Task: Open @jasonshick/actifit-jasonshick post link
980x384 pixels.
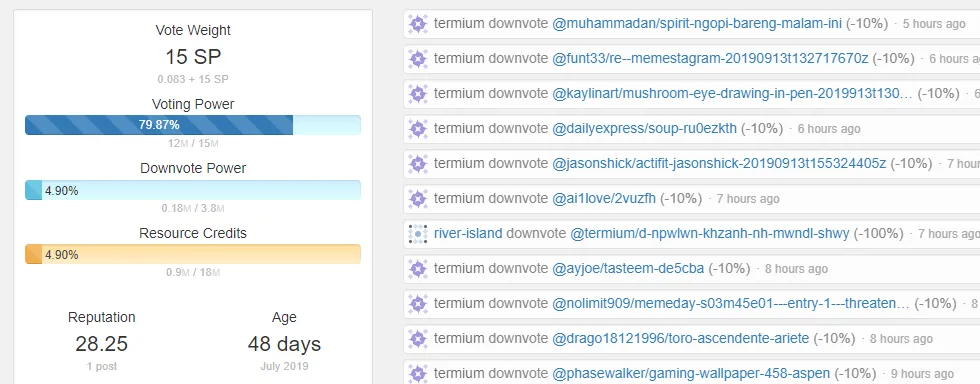Action: 719,164
